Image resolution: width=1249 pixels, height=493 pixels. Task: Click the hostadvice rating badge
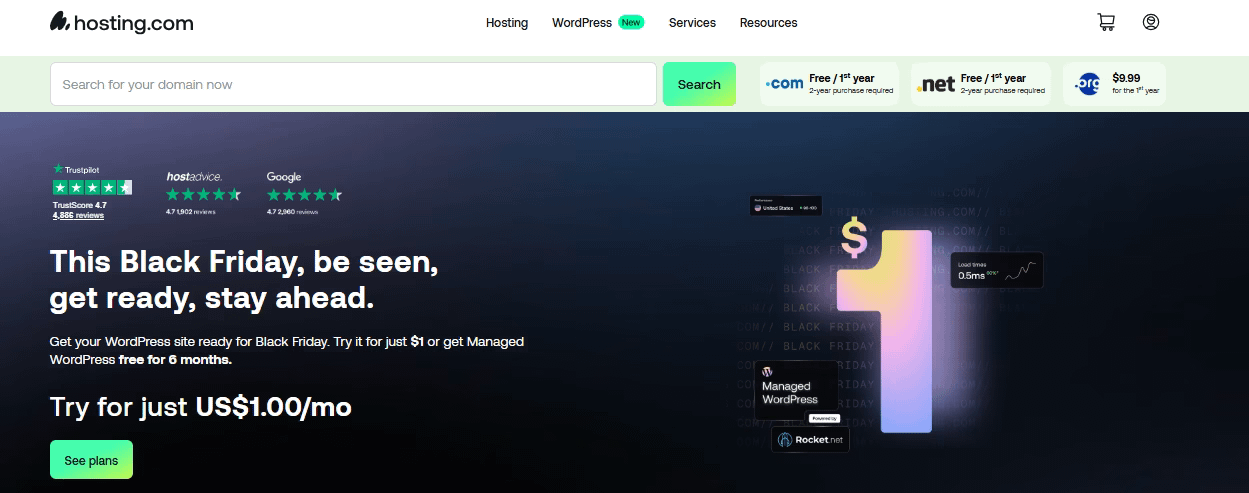point(204,194)
